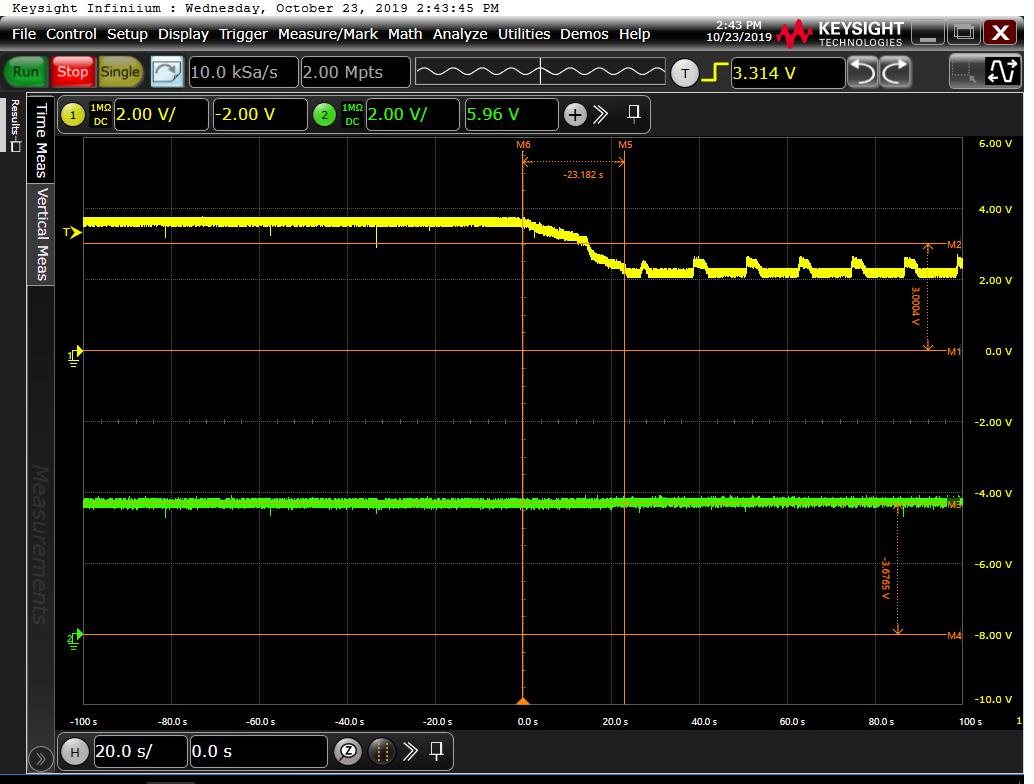Image resolution: width=1034 pixels, height=784 pixels.
Task: Select the 2.00 Mpts memory depth field
Action: pyautogui.click(x=355, y=72)
